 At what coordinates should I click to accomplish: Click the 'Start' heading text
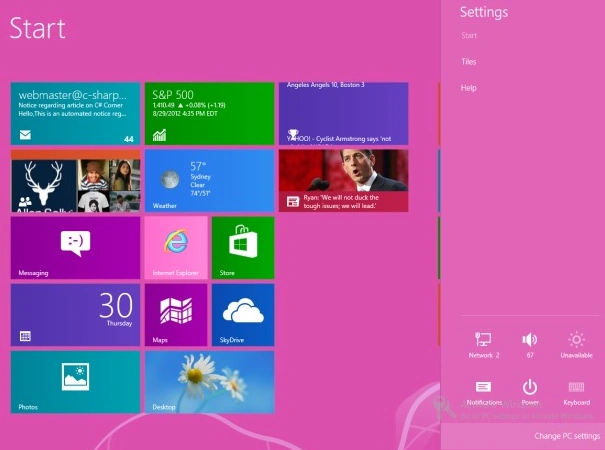(37, 28)
